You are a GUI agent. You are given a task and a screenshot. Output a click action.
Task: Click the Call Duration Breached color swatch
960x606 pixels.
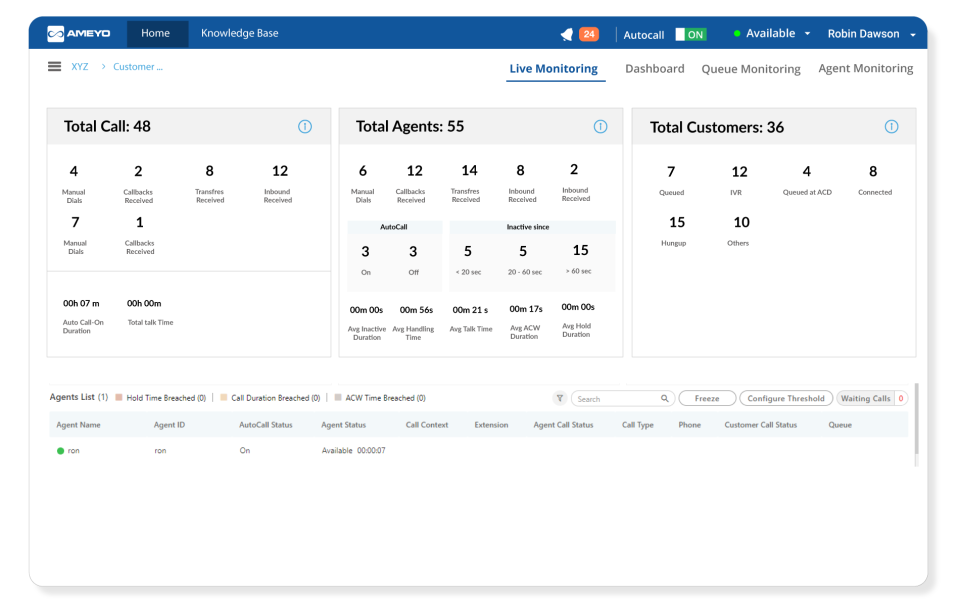point(223,398)
